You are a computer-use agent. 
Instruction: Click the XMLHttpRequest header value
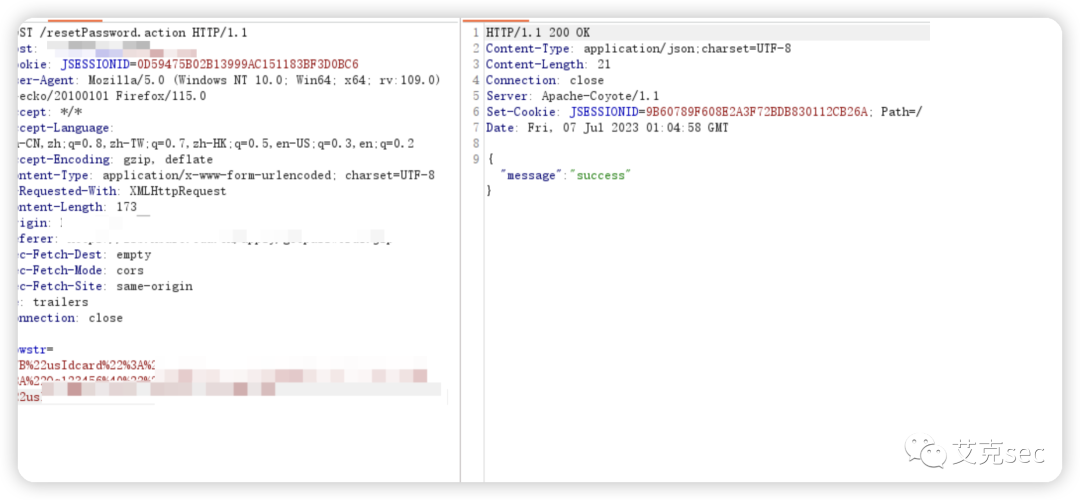[x=178, y=192]
